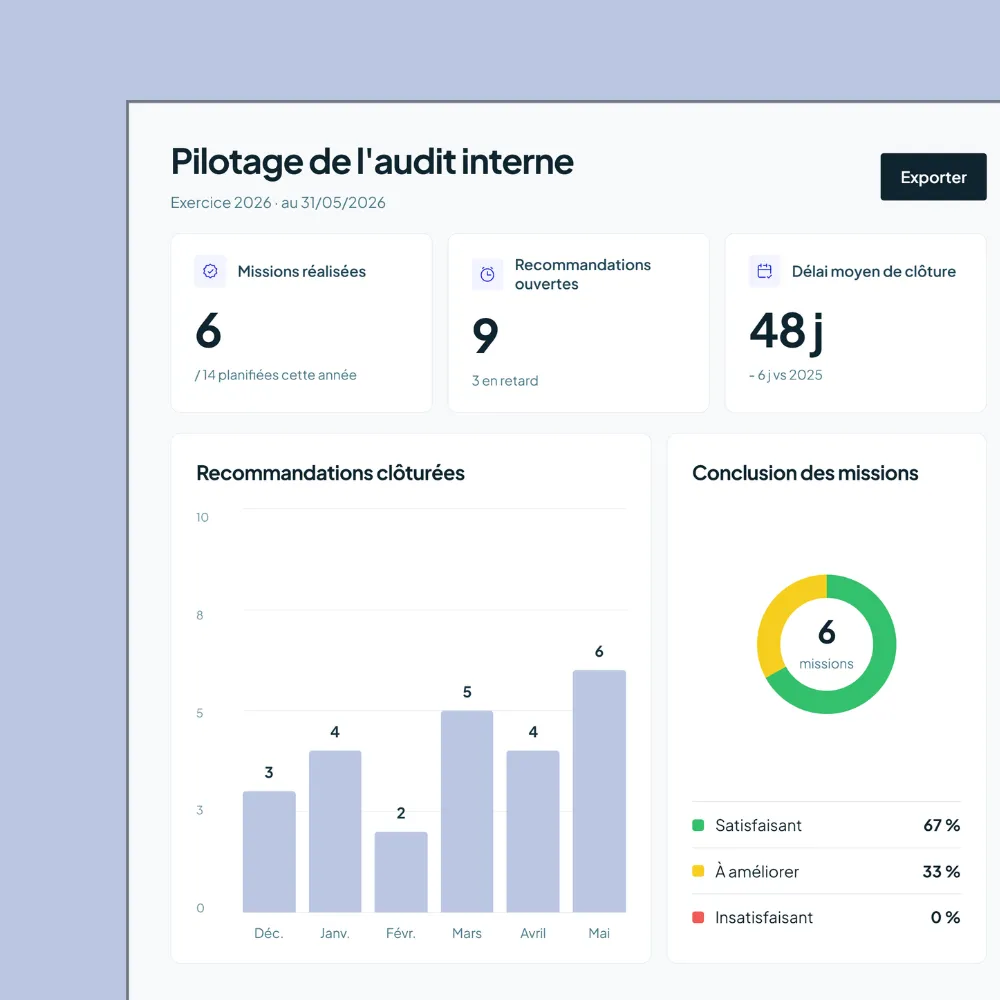Screen dimensions: 1000x1000
Task: Click the 'Déc.' axis label
Action: 268,933
